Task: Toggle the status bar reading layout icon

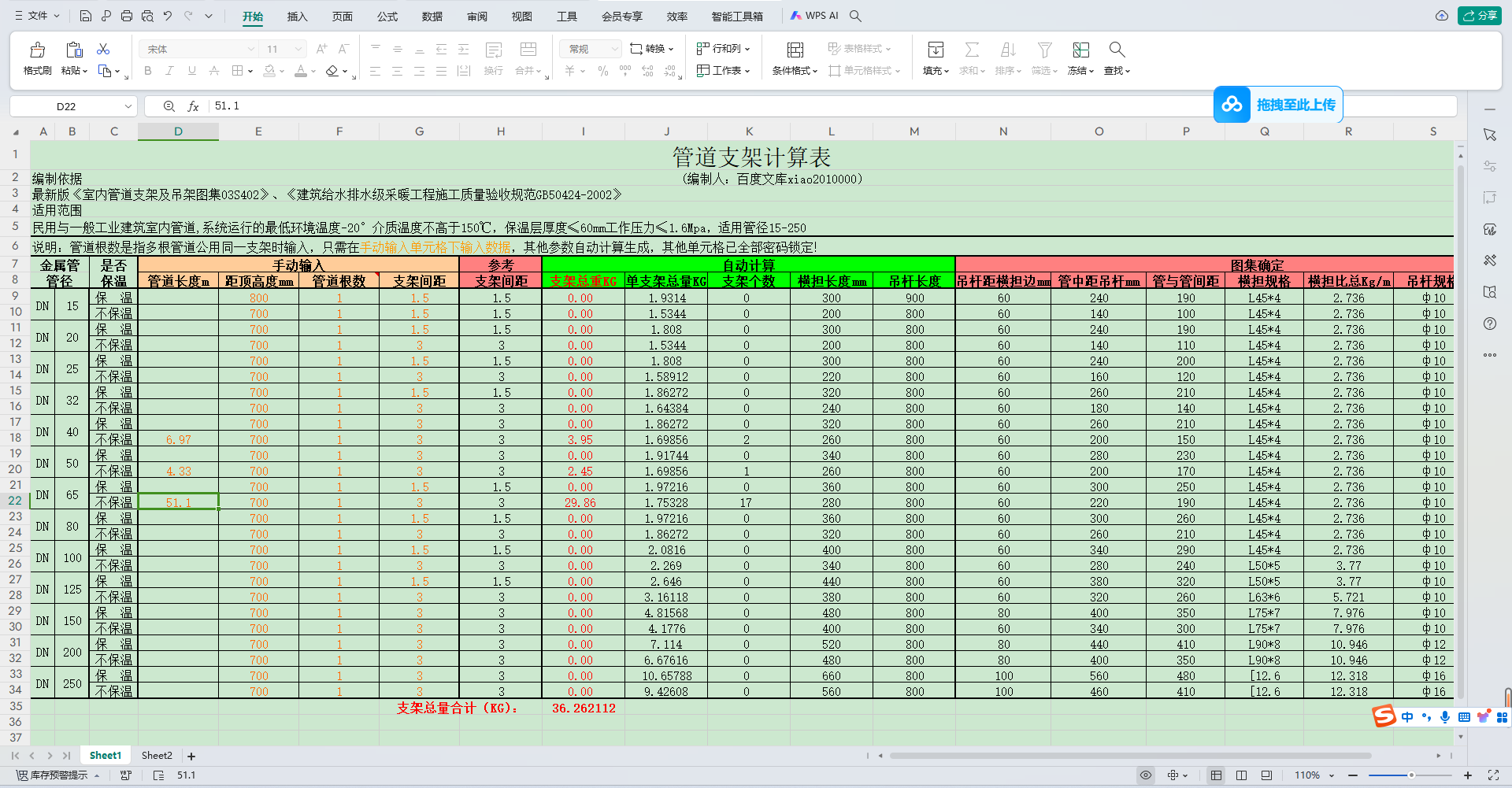Action: tap(1173, 775)
